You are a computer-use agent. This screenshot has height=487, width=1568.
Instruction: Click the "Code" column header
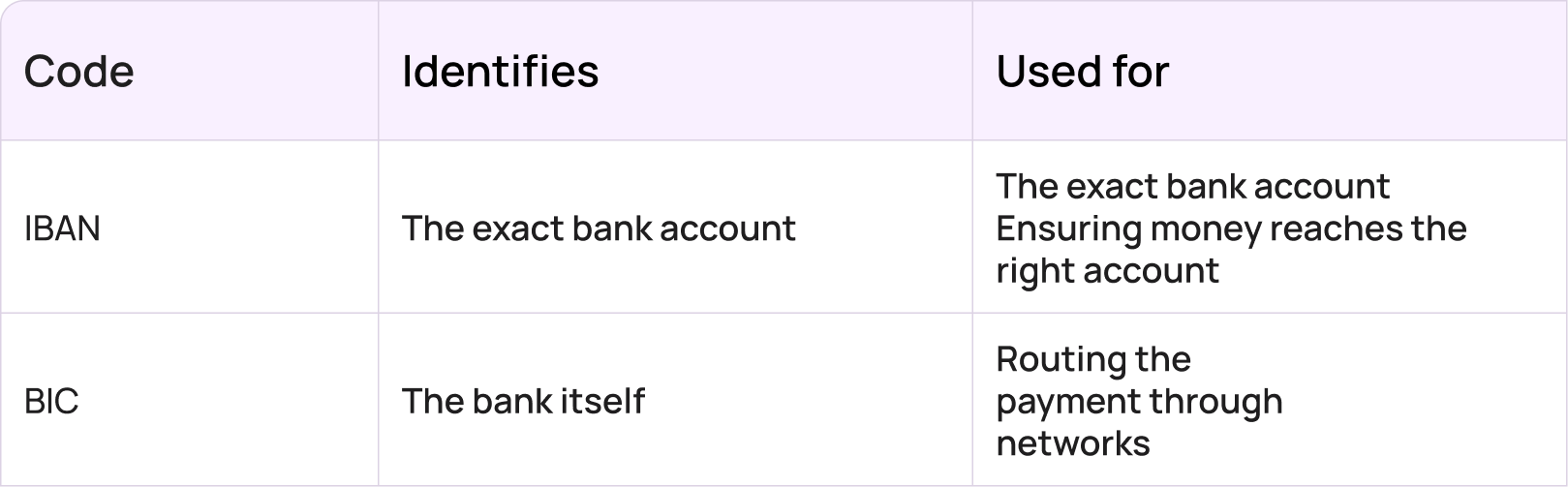(x=78, y=72)
